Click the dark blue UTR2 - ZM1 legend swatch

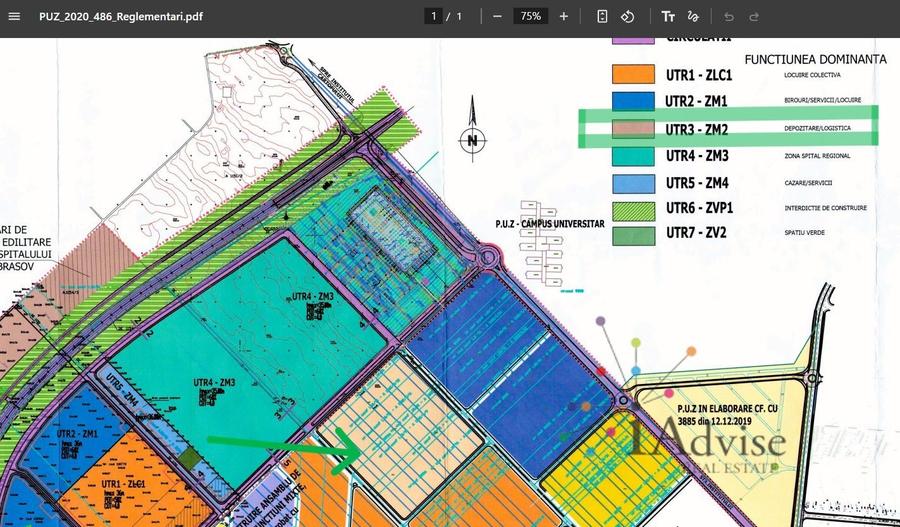coord(633,101)
